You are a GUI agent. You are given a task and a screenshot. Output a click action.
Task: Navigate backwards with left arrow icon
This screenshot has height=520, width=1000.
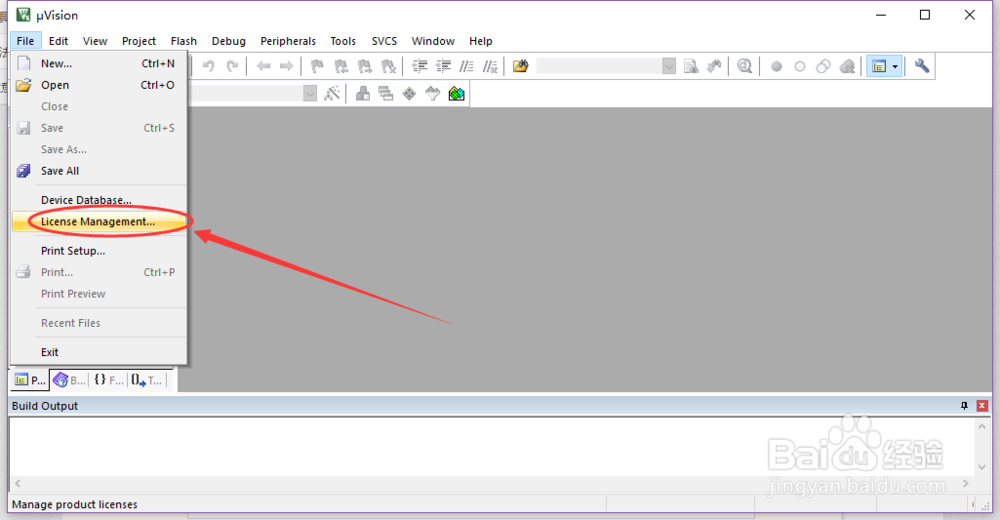pyautogui.click(x=263, y=66)
